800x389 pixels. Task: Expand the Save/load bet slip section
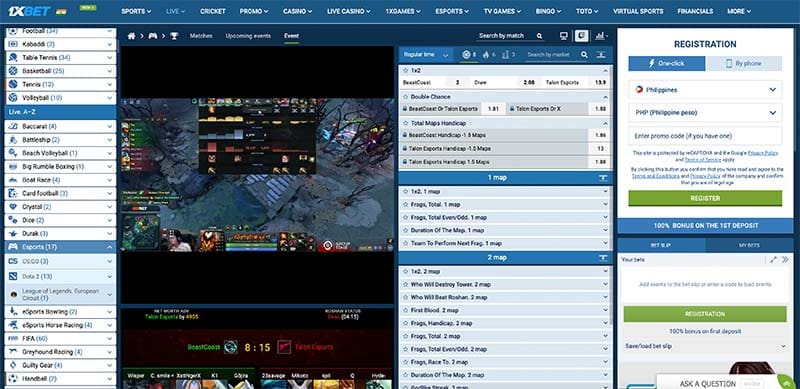705,346
